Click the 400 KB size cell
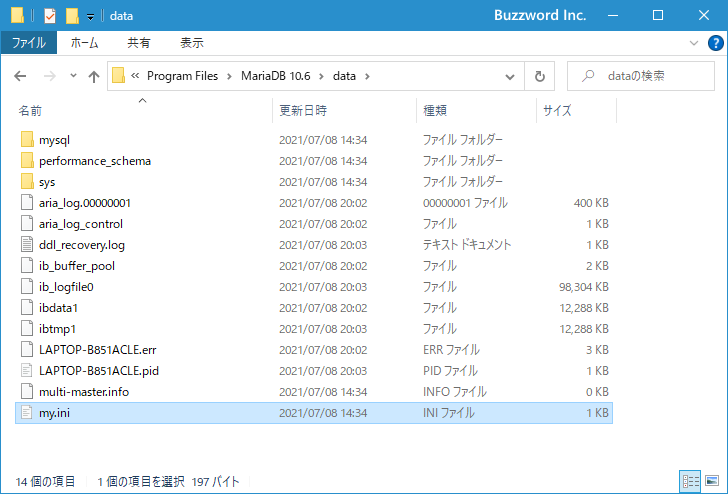This screenshot has width=728, height=494. pos(591,203)
